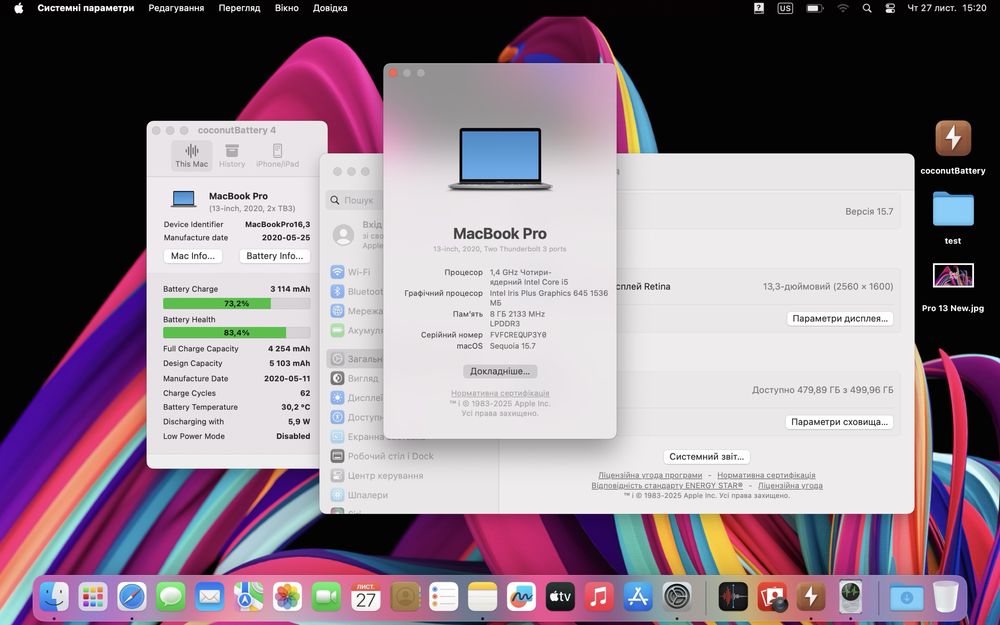Open coconutBattery desktop shortcut icon
Viewport: 1000px width, 625px height.
(953, 138)
